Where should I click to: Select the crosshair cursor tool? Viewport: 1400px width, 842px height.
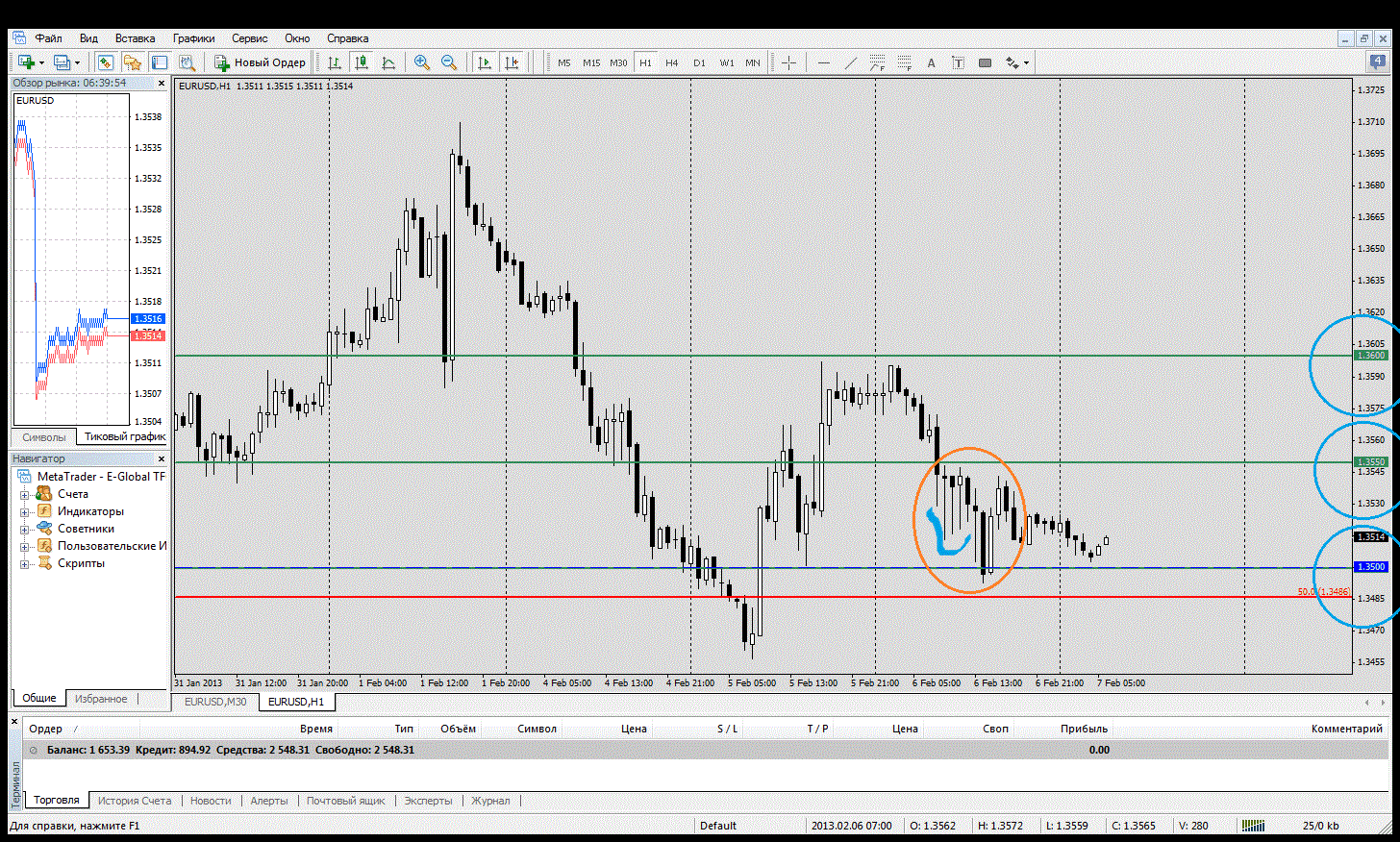[788, 62]
